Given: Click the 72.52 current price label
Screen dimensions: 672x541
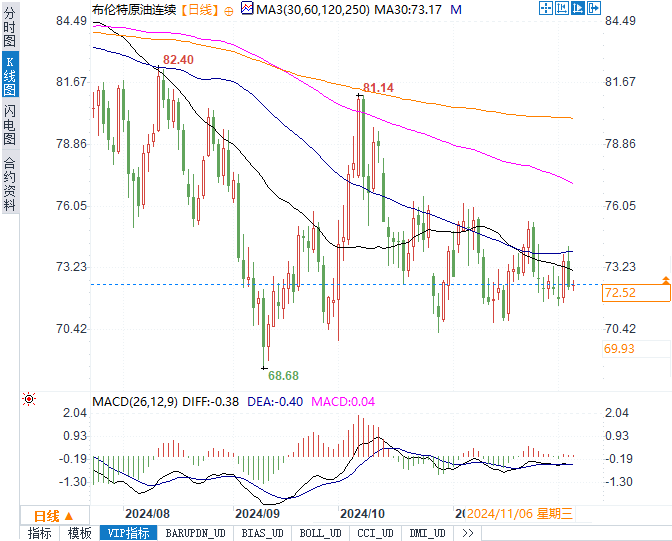Looking at the screenshot, I should (636, 293).
